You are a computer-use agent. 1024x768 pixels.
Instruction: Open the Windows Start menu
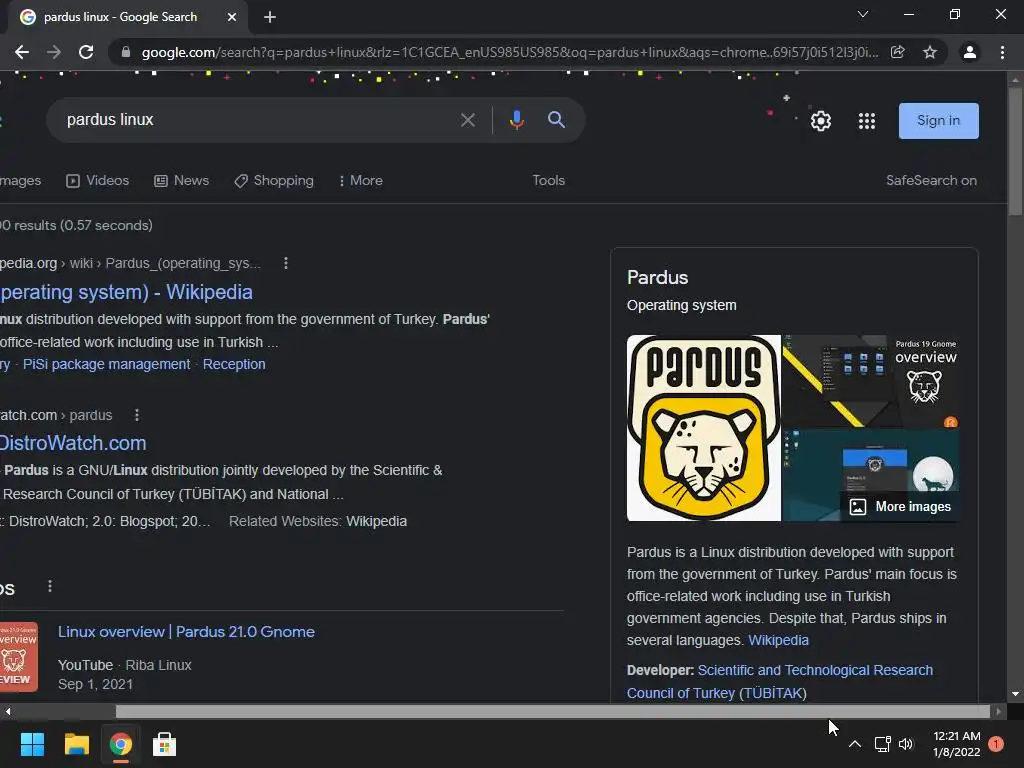point(32,744)
